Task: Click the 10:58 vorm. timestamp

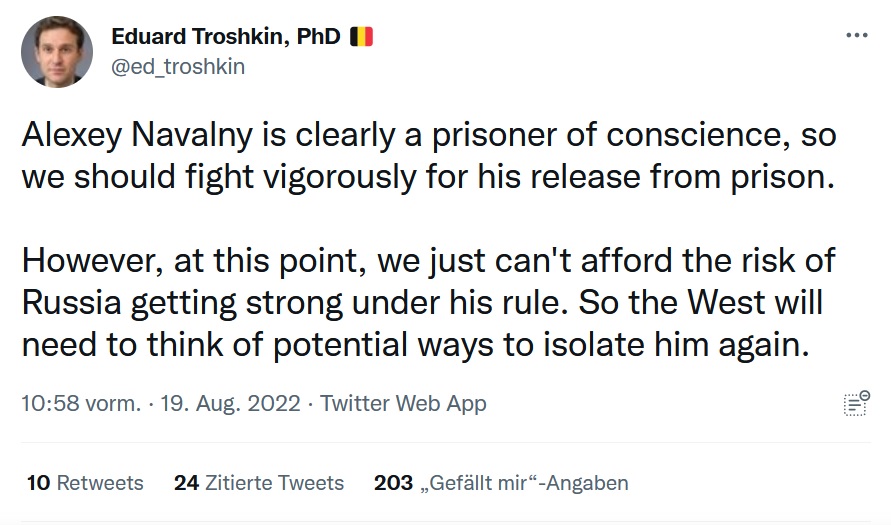Action: (x=81, y=403)
